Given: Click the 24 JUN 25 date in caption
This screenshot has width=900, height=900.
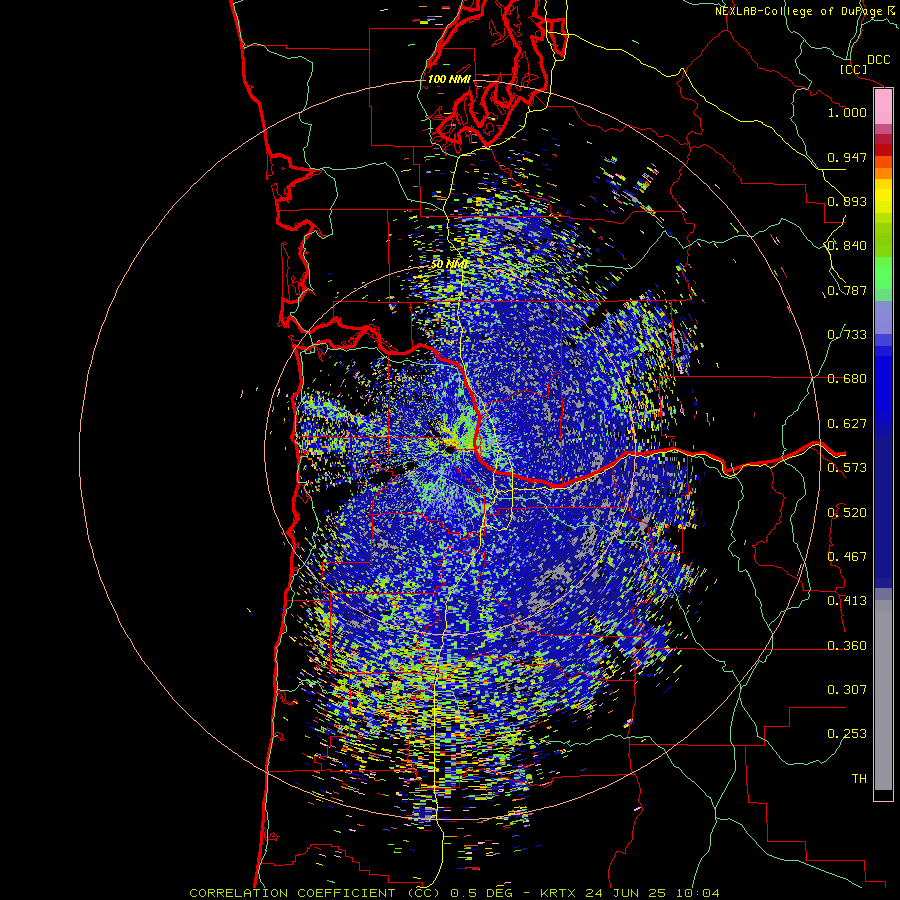Looking at the screenshot, I should [x=626, y=893].
